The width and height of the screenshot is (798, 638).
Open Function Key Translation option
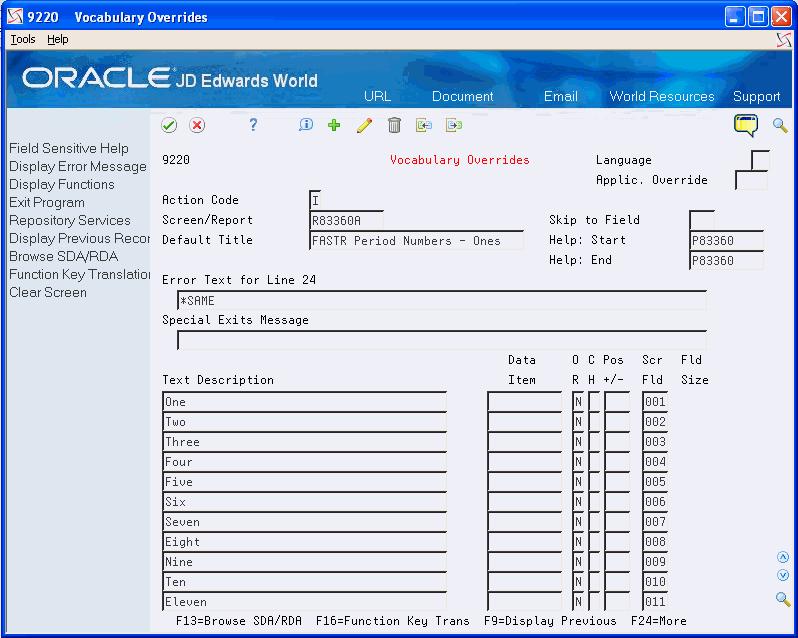click(x=79, y=274)
